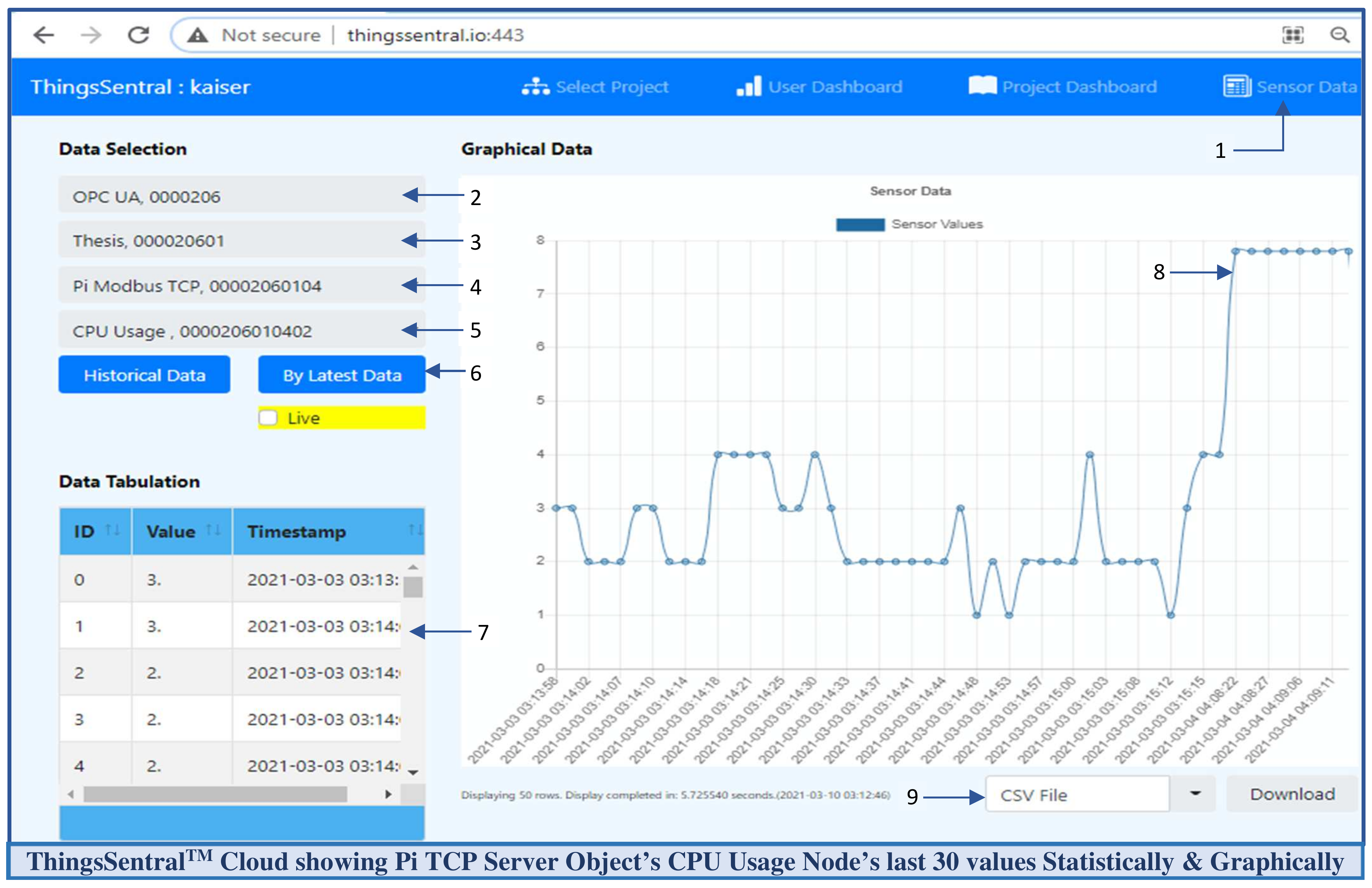Click the table's horizontal scrollbar right arrow
Image resolution: width=1372 pixels, height=888 pixels.
click(x=389, y=794)
